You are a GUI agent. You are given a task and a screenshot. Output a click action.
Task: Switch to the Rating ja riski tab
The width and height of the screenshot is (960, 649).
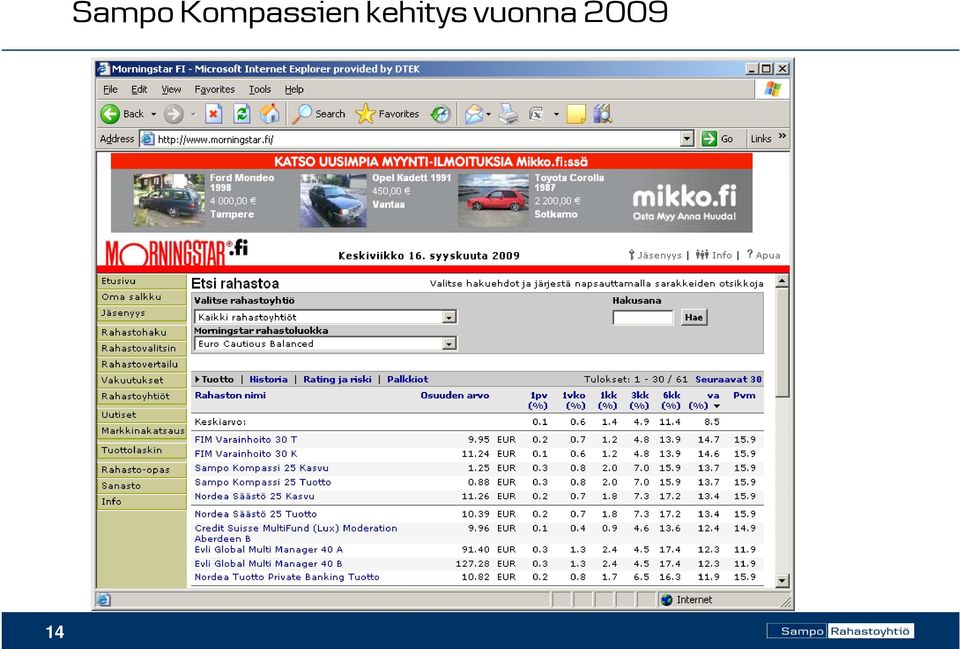(x=337, y=380)
